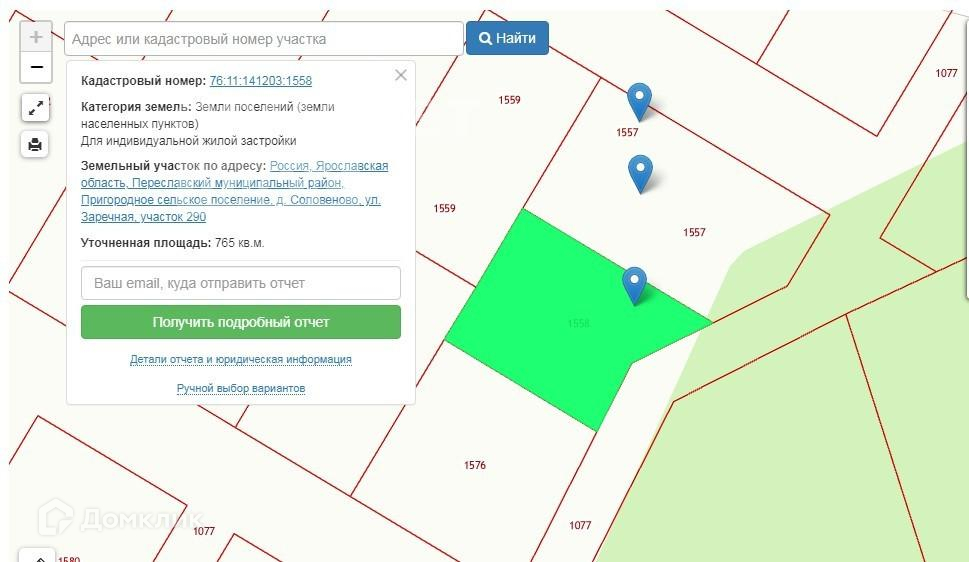Toggle fullscreen map view
969x562 pixels.
click(x=35, y=108)
